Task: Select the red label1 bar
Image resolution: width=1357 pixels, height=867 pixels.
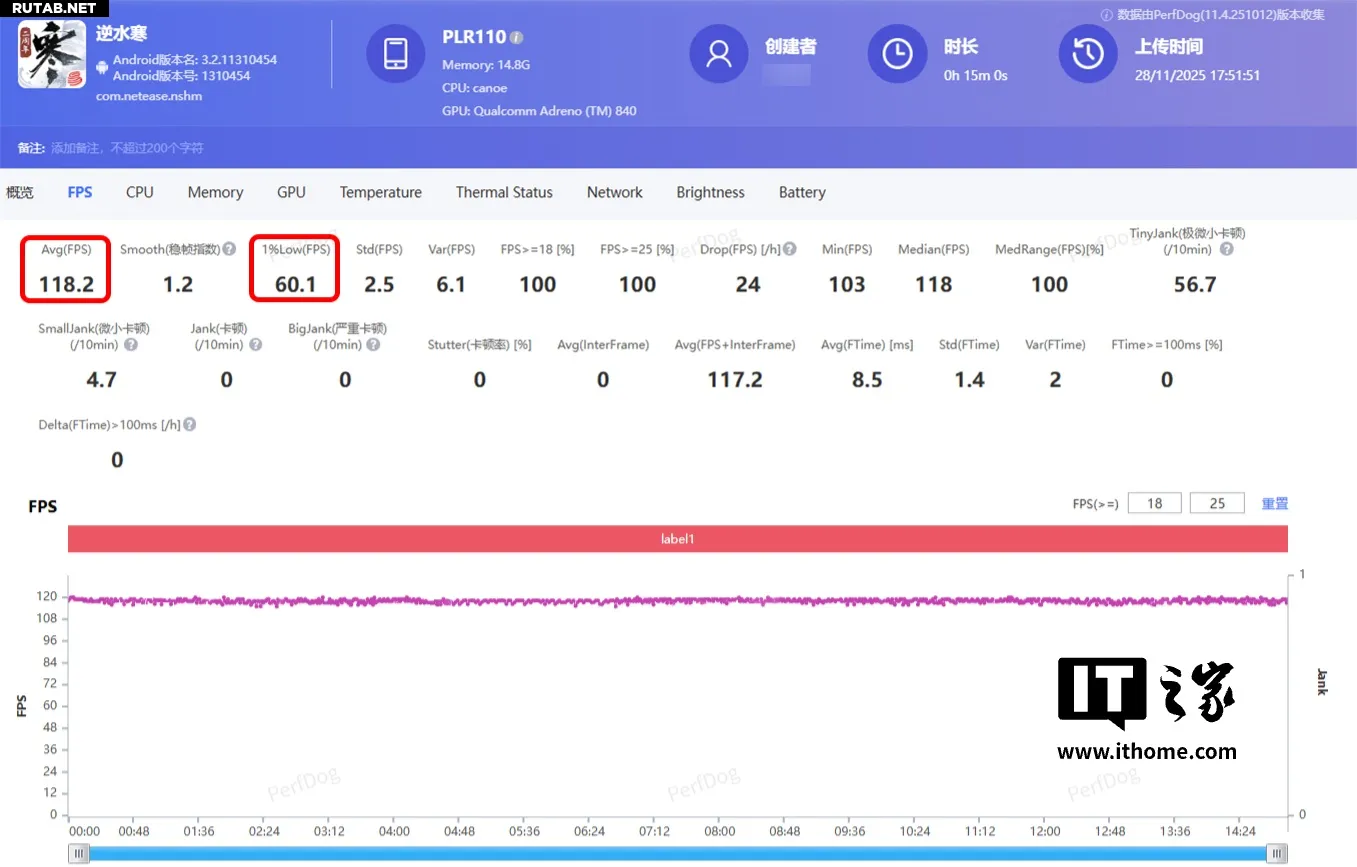Action: coord(677,539)
